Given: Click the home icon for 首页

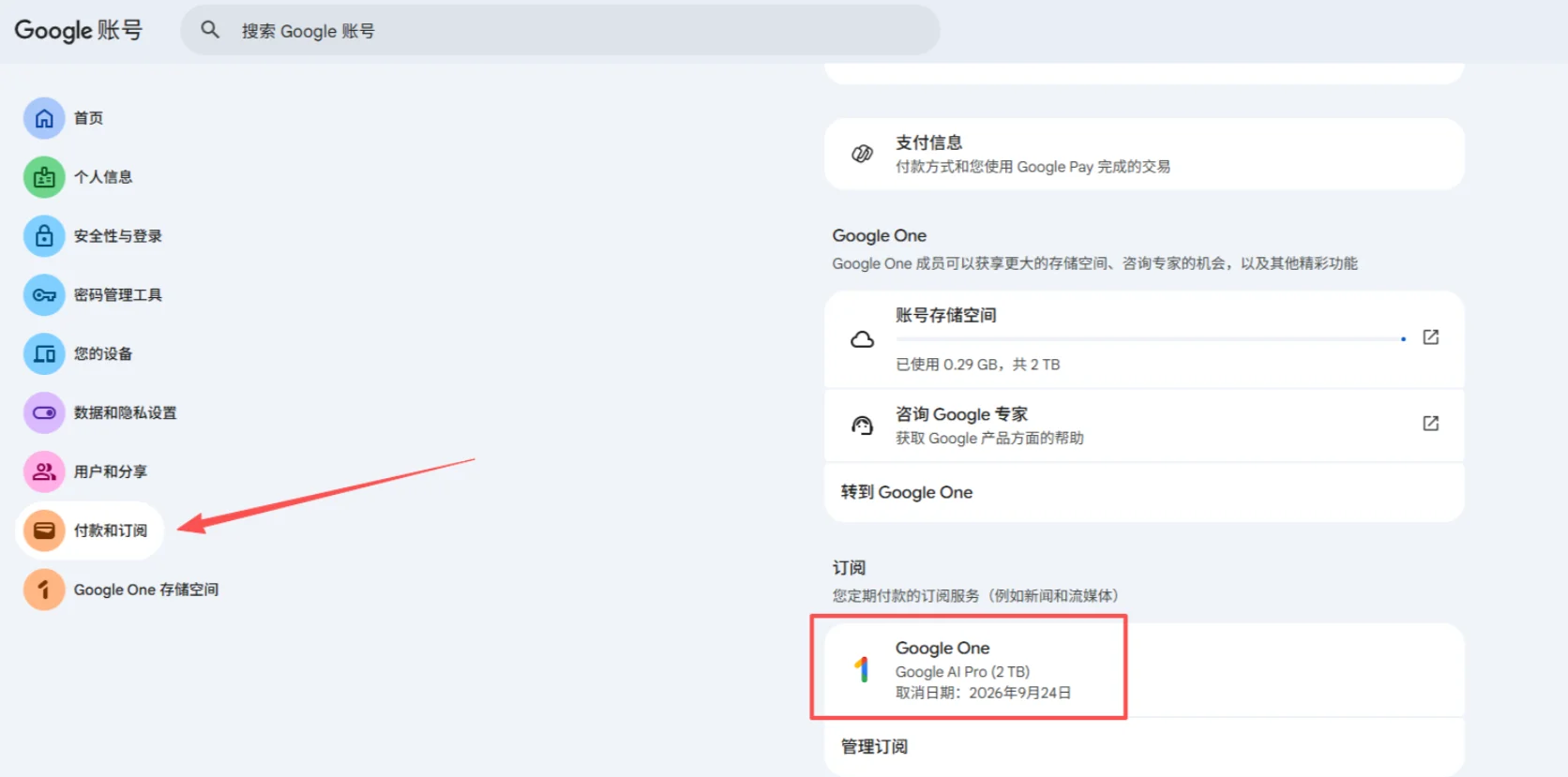Looking at the screenshot, I should pyautogui.click(x=44, y=118).
